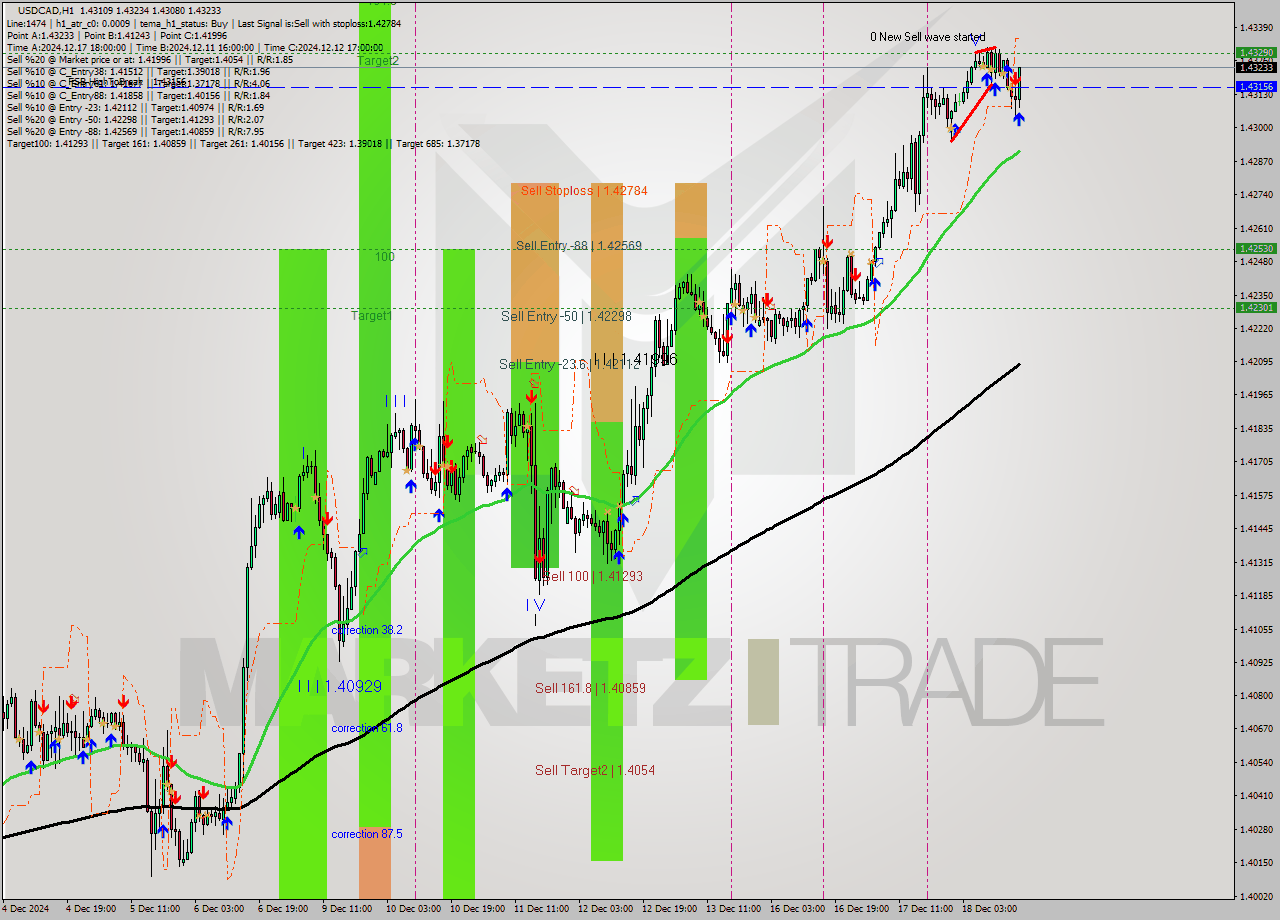Click the 1.42740 price axis value
The image size is (1280, 920).
(1257, 194)
